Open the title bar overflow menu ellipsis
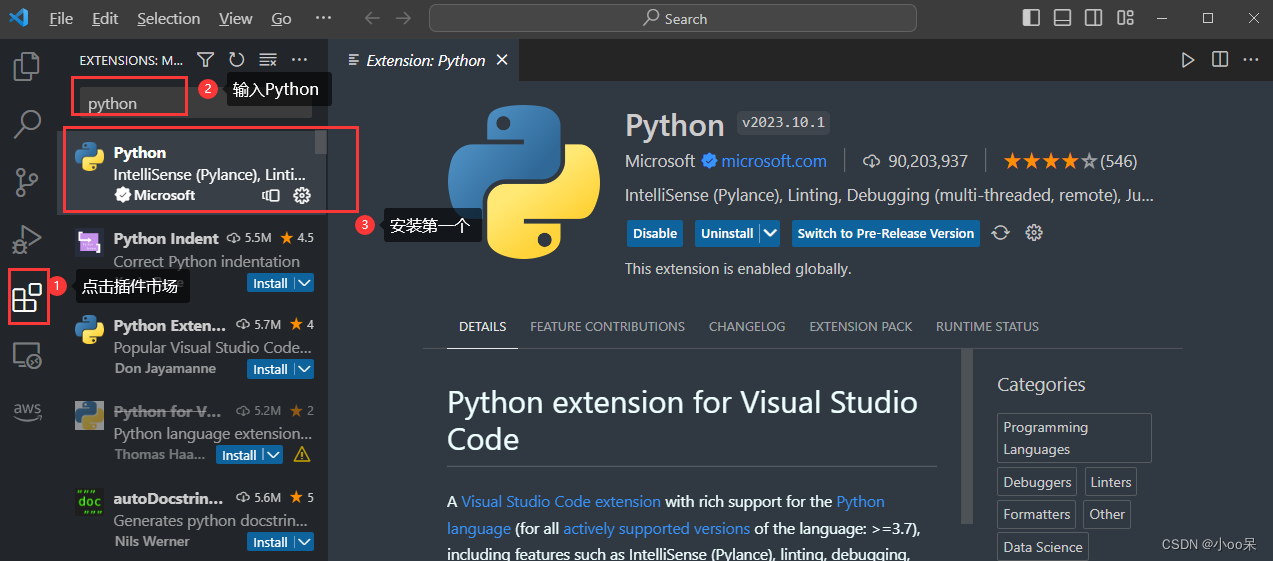Viewport: 1273px width, 561px height. [323, 18]
